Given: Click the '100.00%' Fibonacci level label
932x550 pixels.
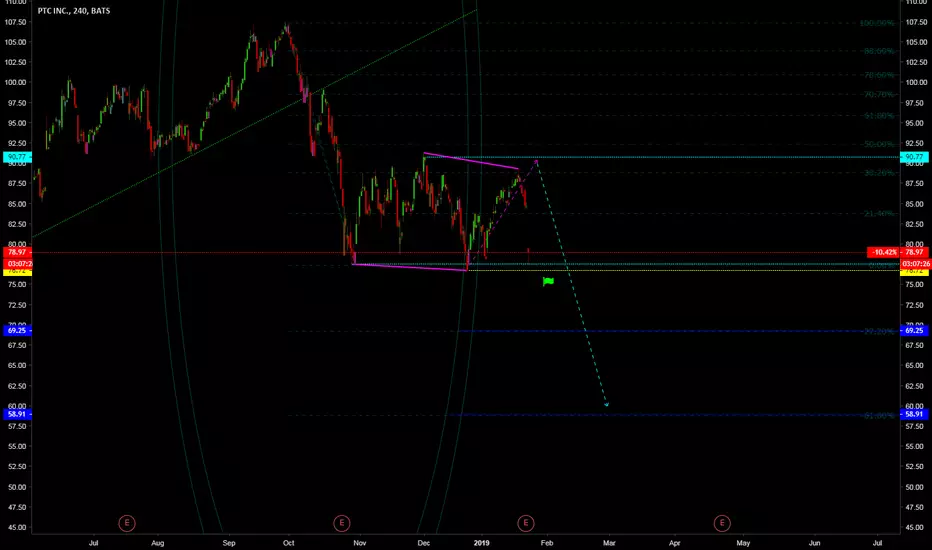Looking at the screenshot, I should point(877,23).
